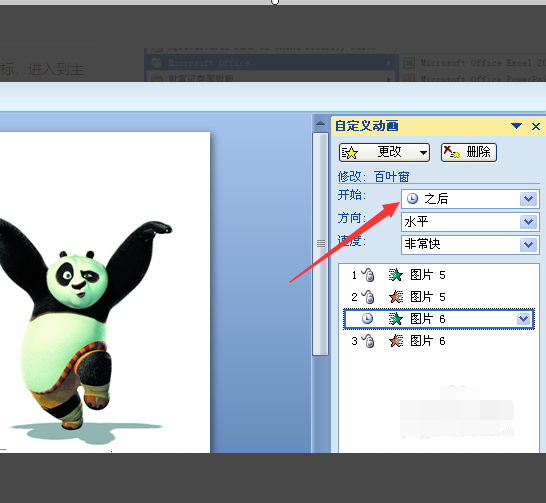Click red star exit icon of row 2
The image size is (546, 503).
pos(396,297)
